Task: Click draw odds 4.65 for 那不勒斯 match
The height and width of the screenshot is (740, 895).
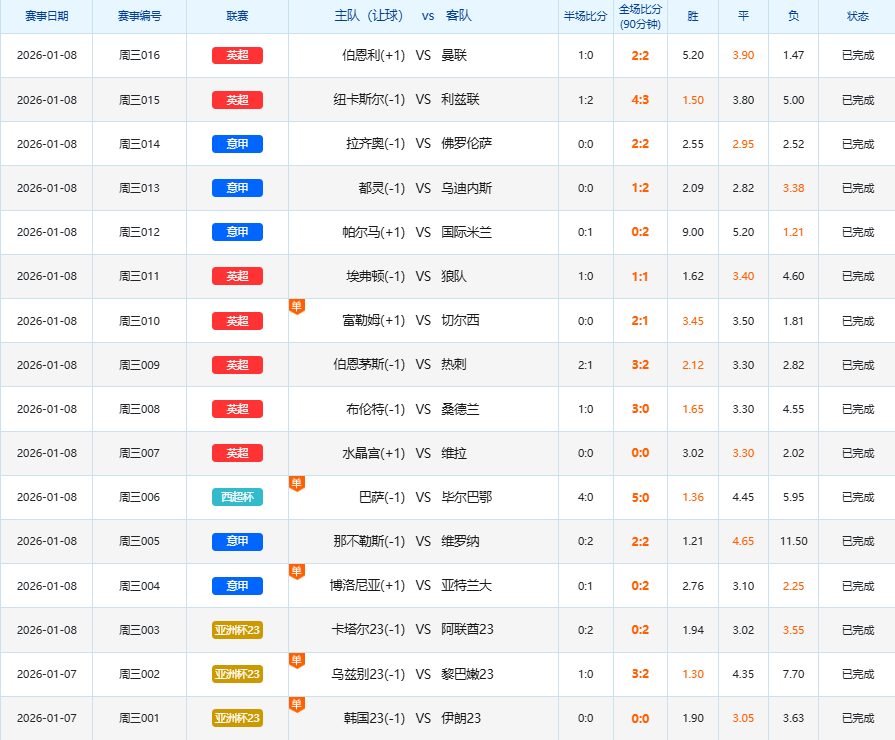Action: click(743, 541)
